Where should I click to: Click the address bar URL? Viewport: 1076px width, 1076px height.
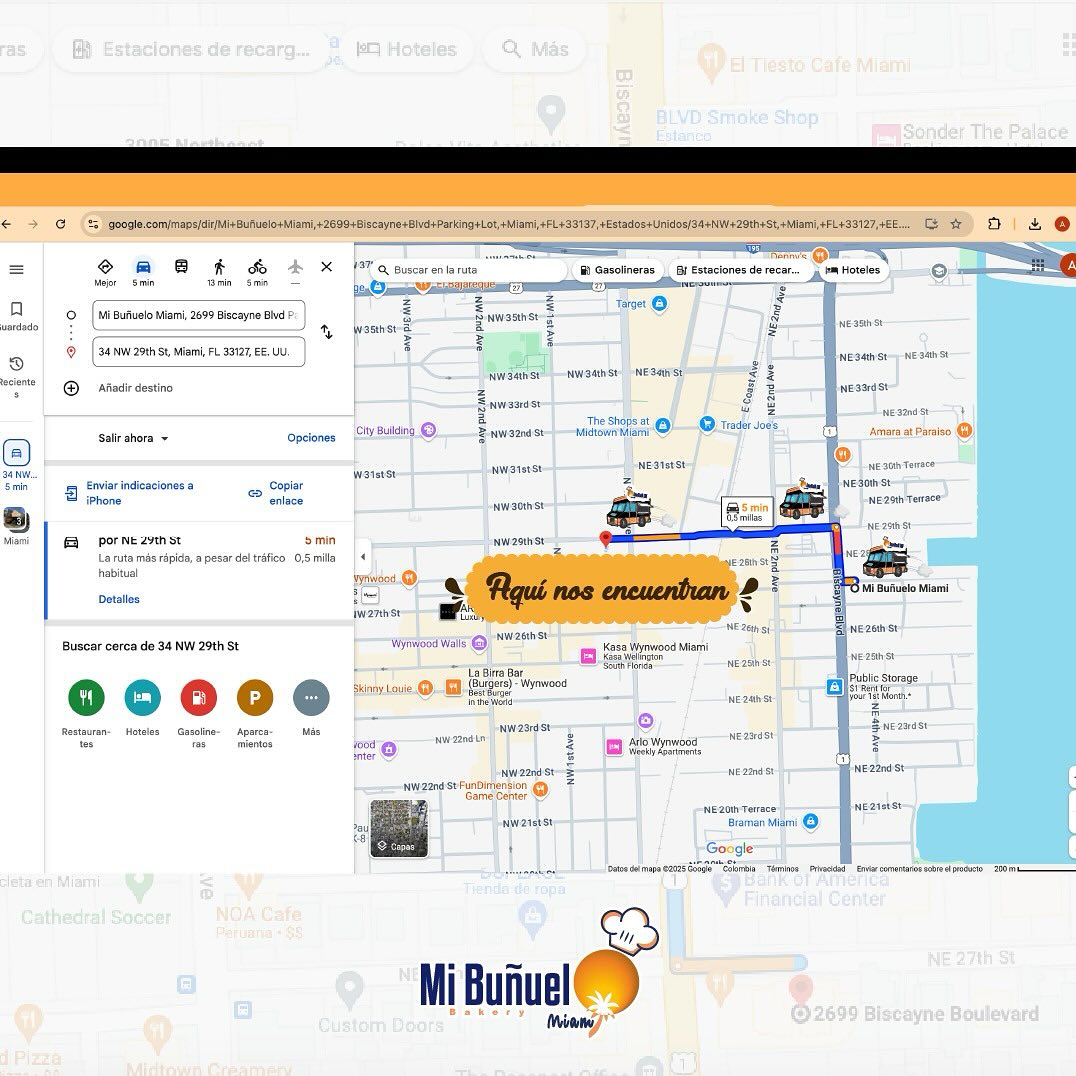point(508,224)
